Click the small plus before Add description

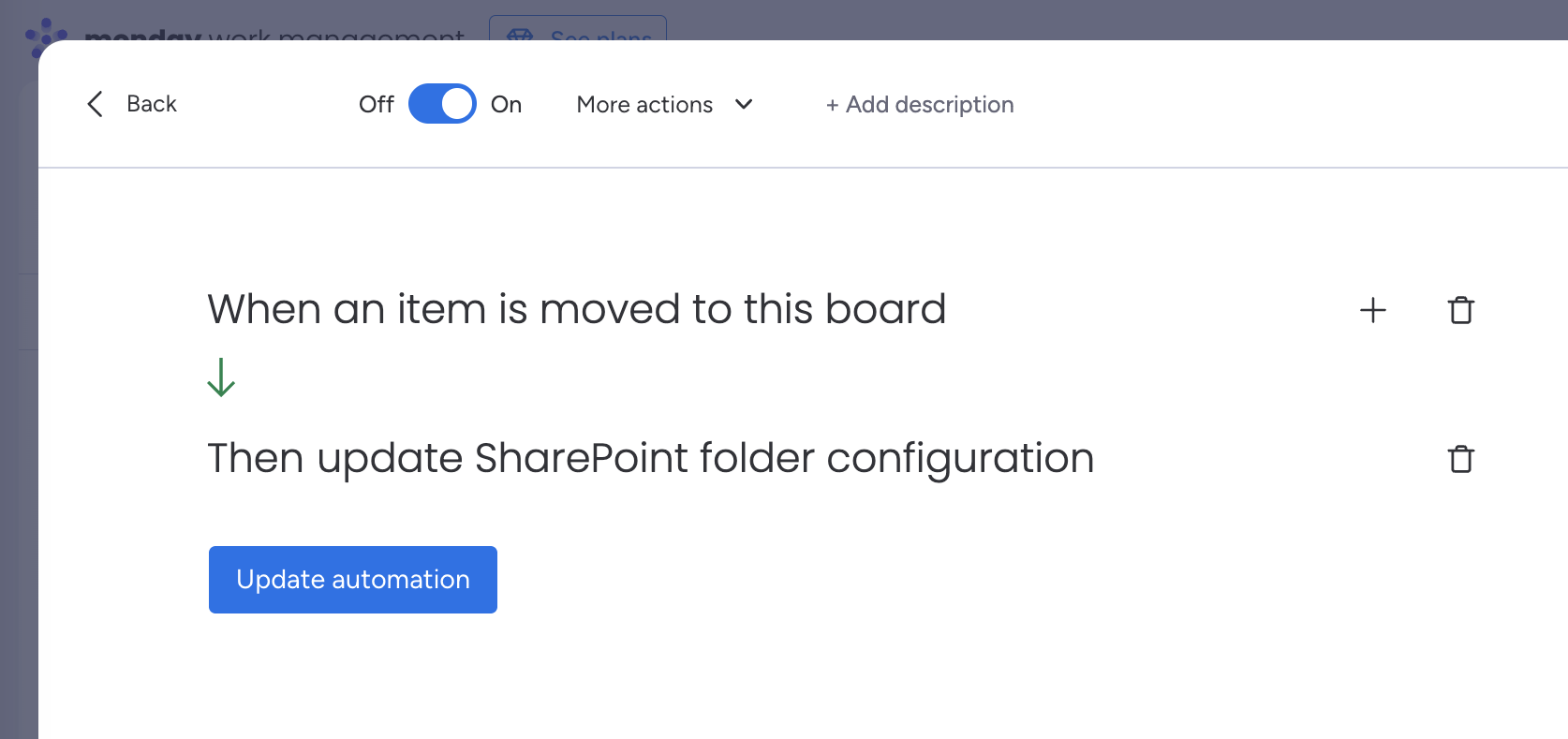click(x=832, y=106)
